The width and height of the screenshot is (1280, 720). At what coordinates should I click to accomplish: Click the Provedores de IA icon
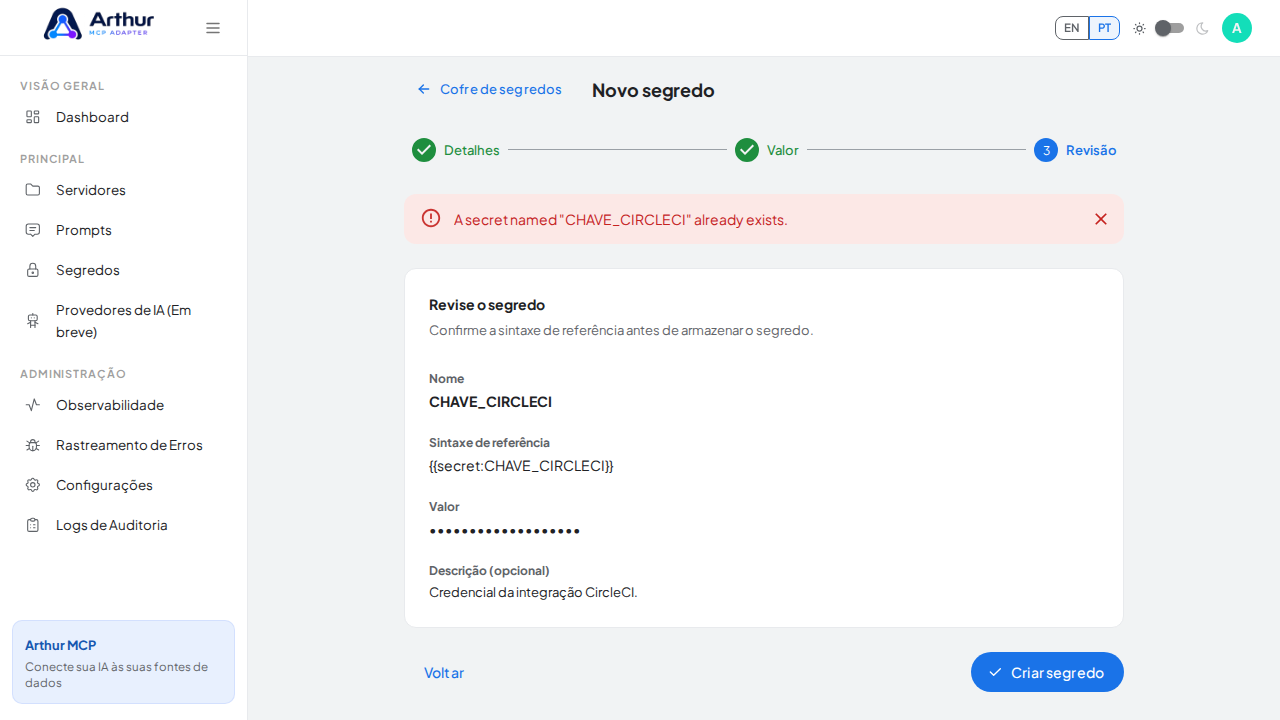(33, 321)
